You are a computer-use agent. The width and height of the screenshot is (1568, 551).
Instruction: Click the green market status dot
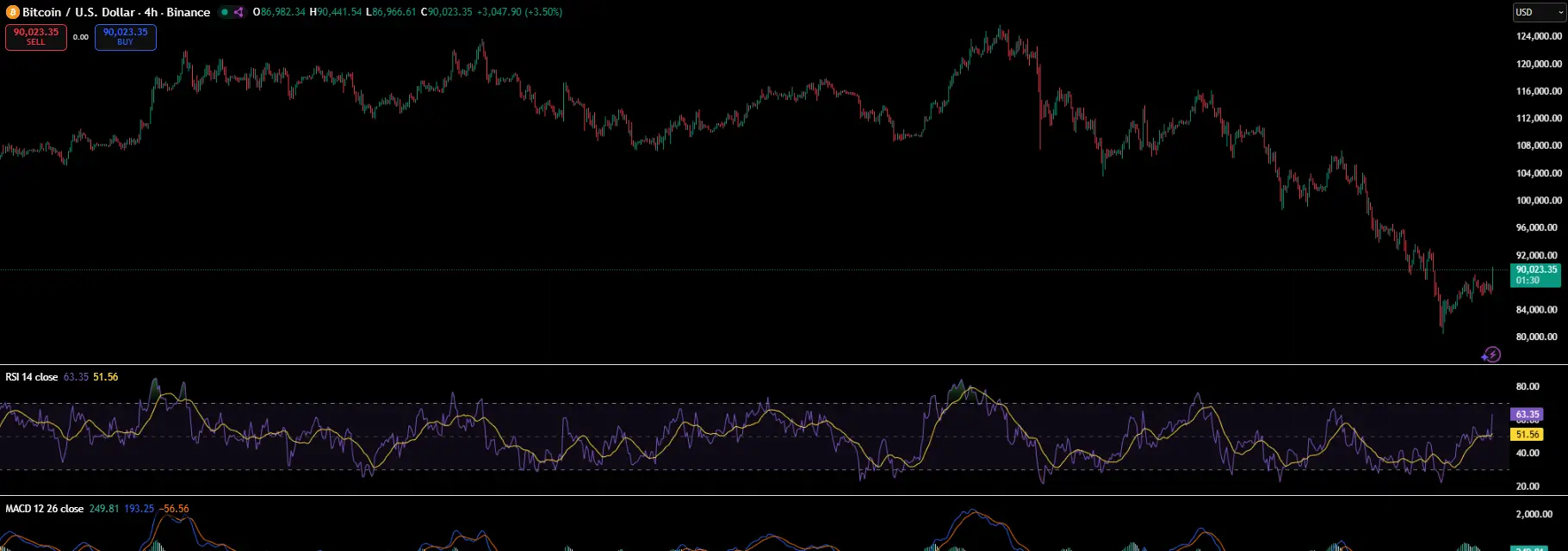pos(225,12)
